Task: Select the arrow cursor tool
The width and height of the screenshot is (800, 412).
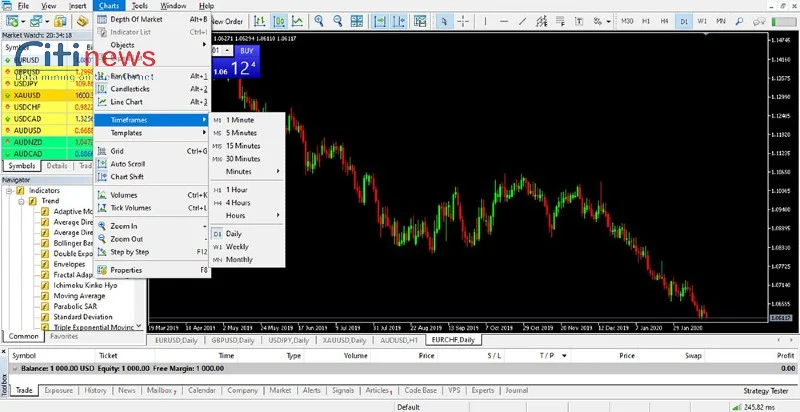Action: [x=444, y=21]
